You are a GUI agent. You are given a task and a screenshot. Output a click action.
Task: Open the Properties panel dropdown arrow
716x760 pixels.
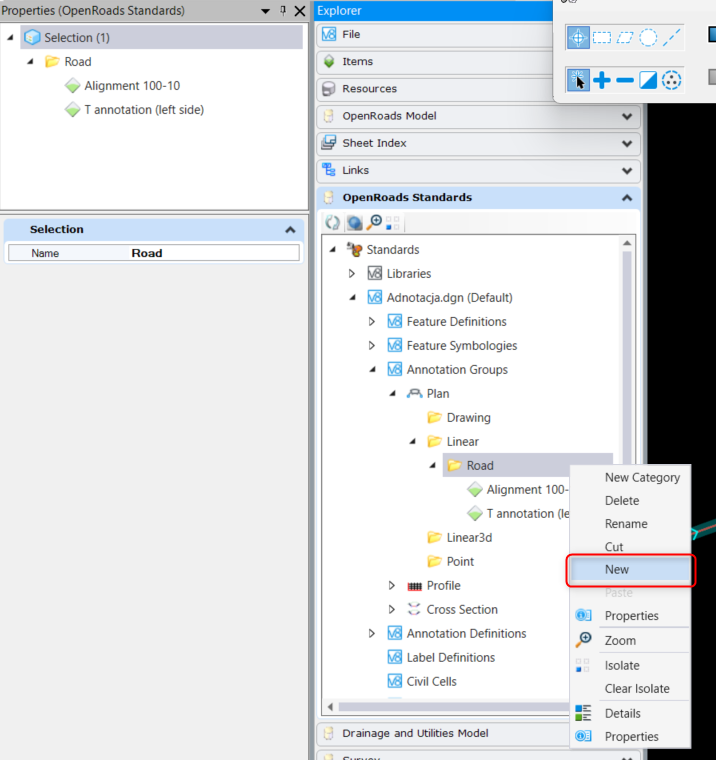(x=265, y=11)
